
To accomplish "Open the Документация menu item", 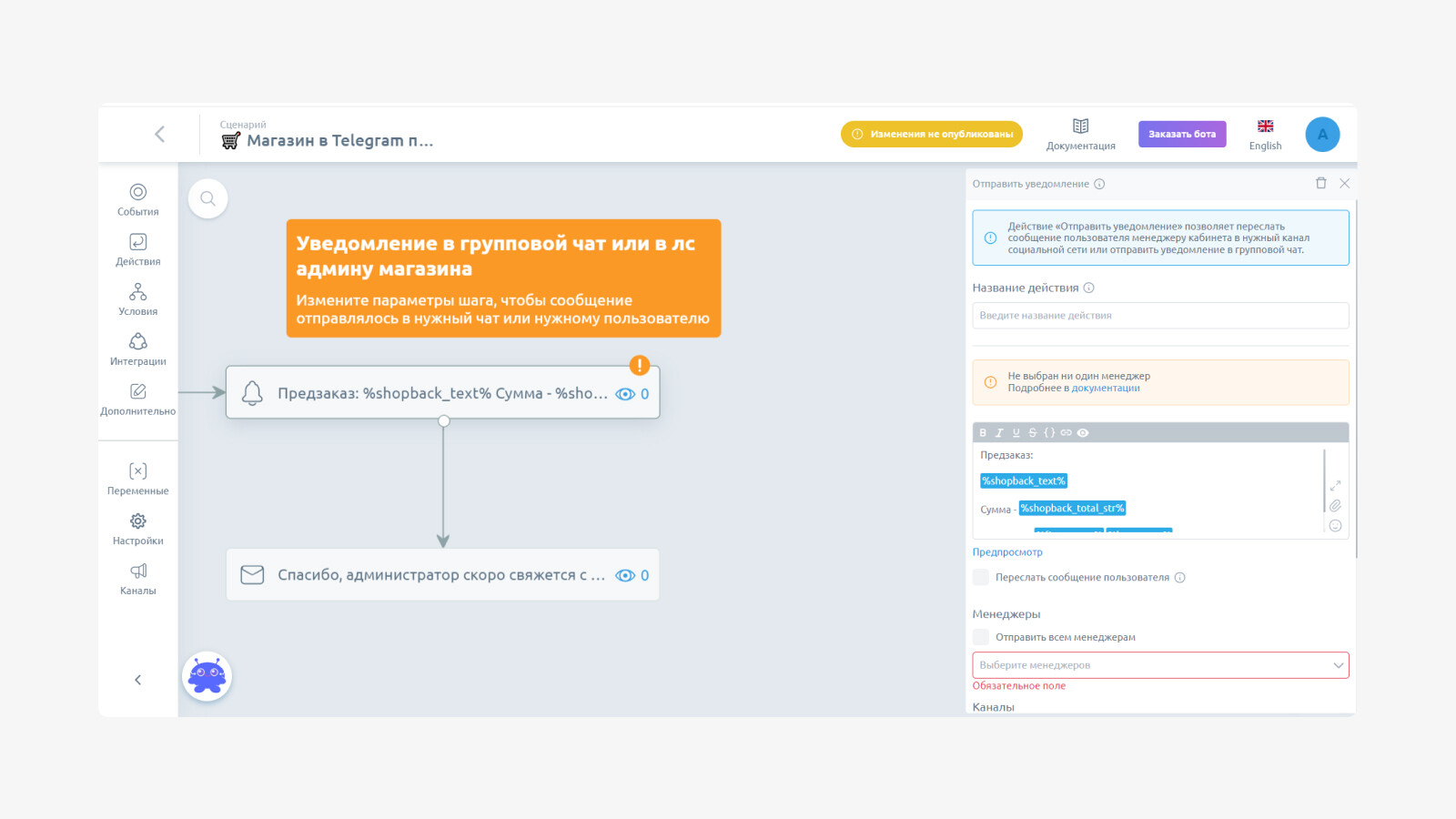I will [1080, 134].
